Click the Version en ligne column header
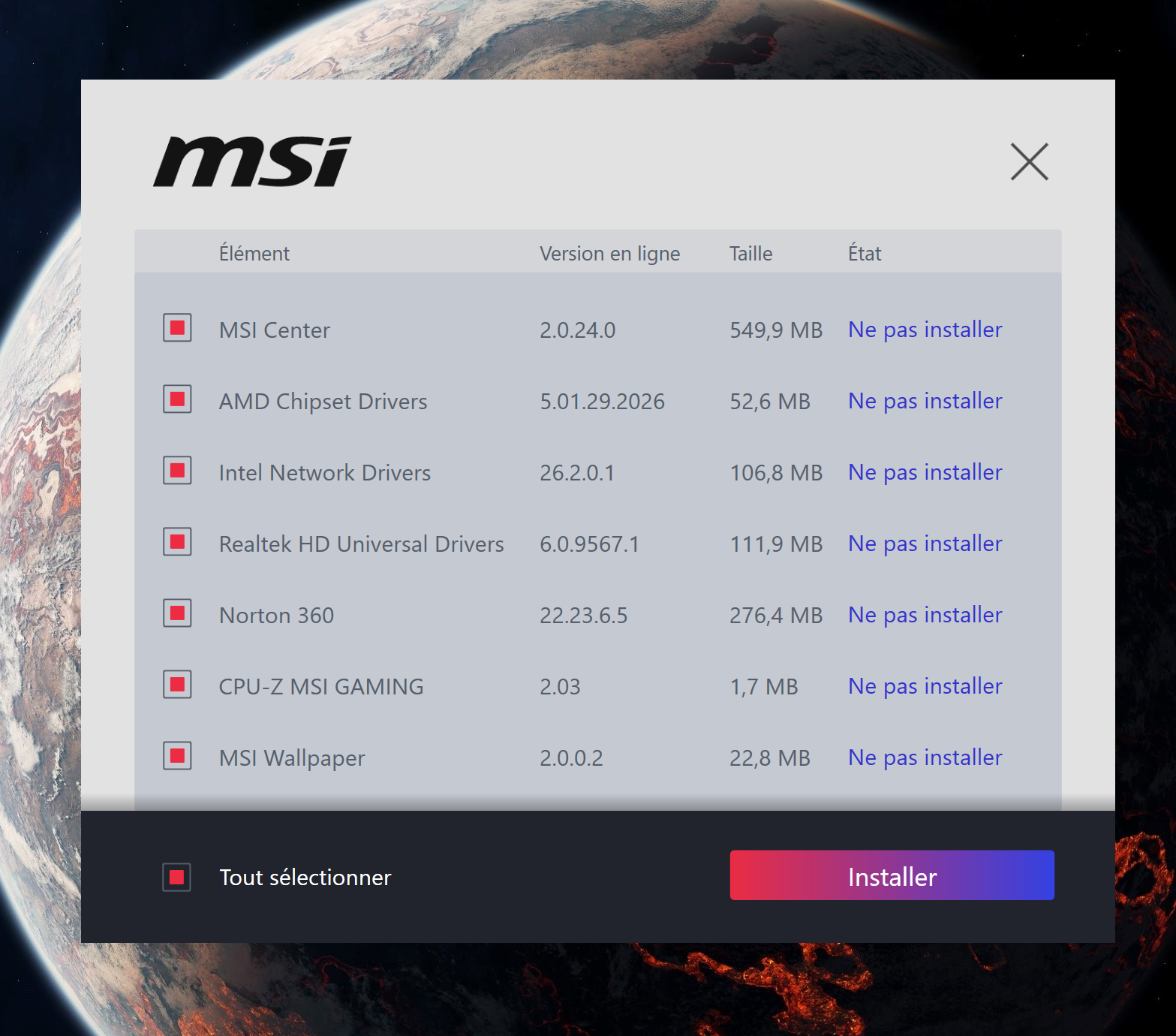Image resolution: width=1176 pixels, height=1036 pixels. 610,254
